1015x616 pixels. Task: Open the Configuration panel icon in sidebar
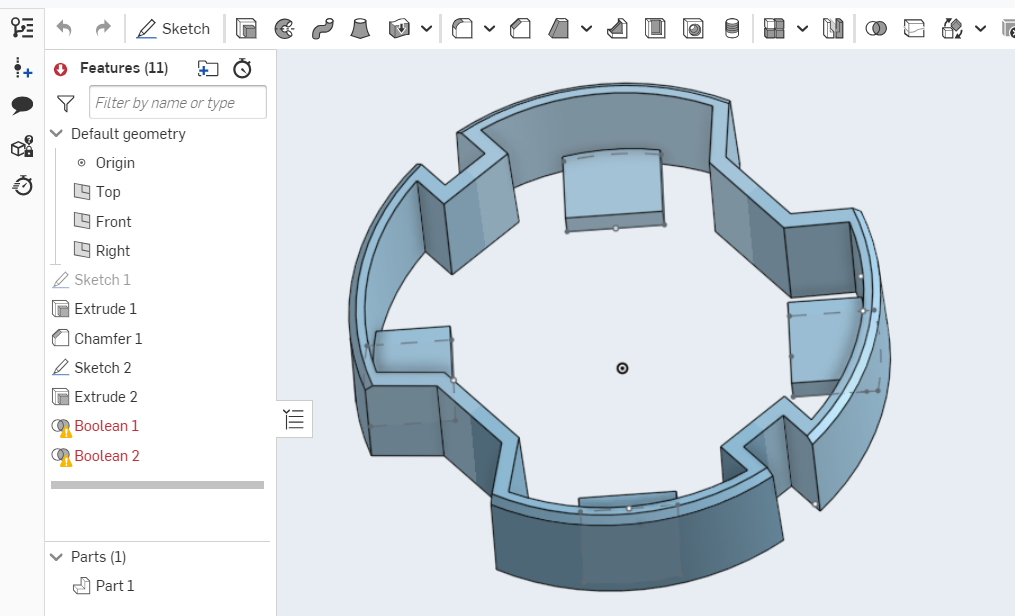tap(22, 147)
